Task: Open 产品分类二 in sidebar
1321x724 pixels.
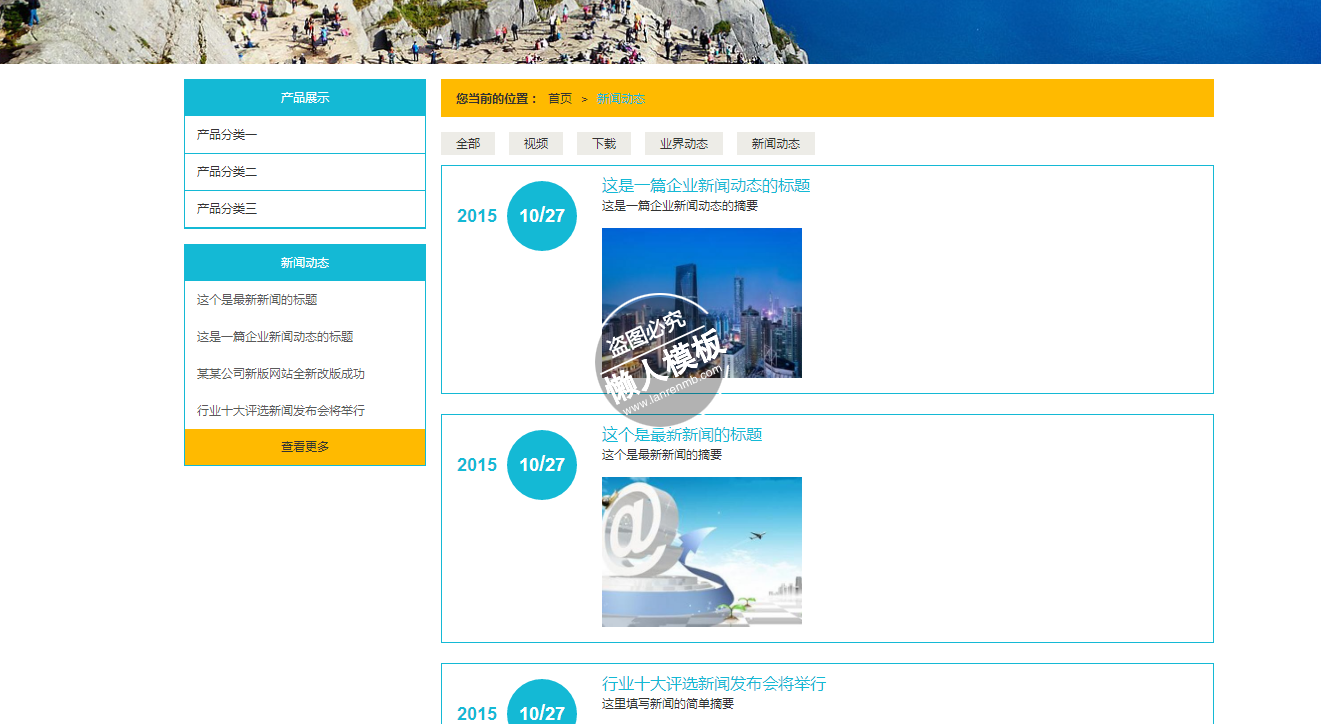Action: point(227,172)
